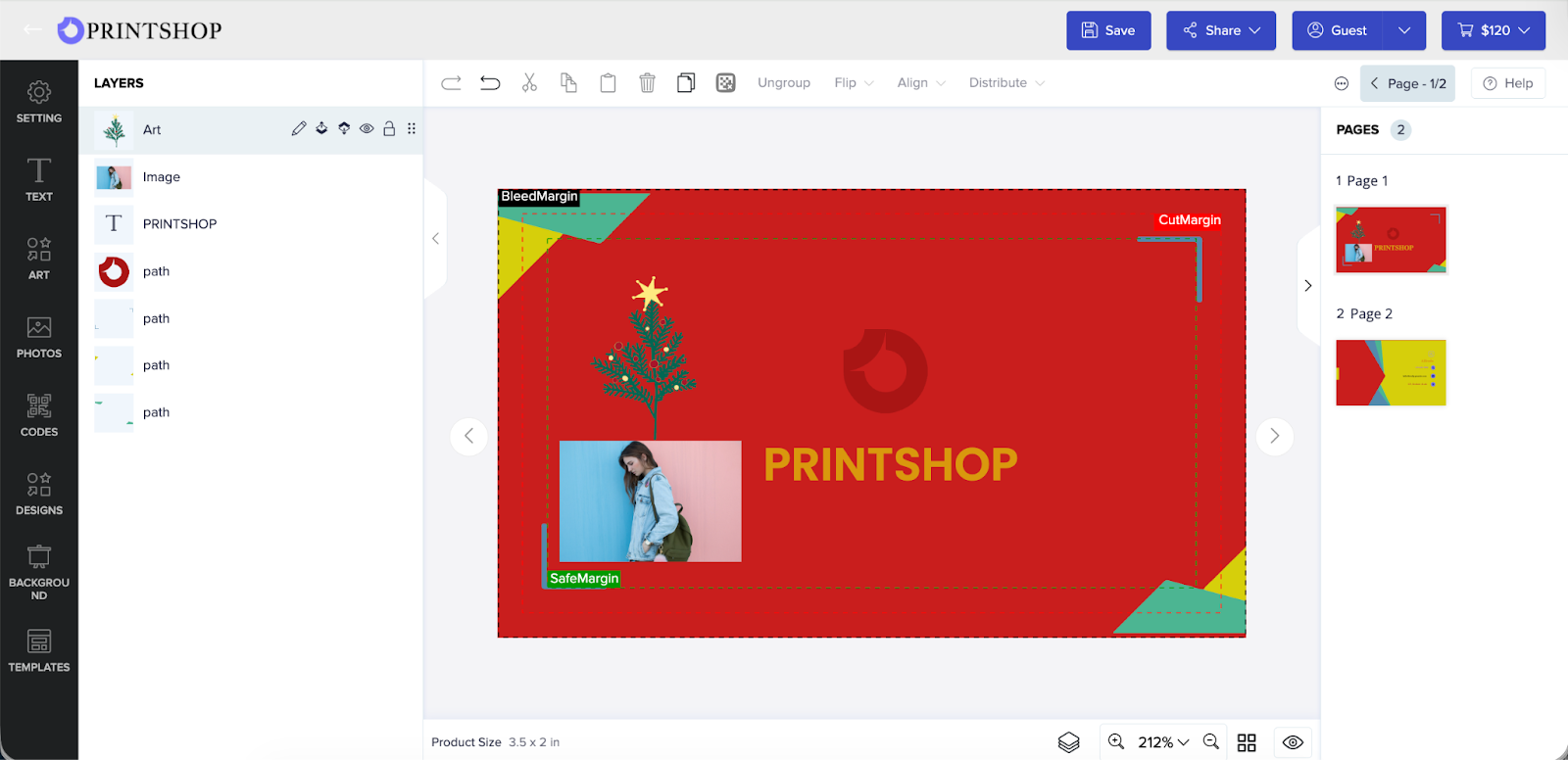Viewport: 1568px width, 760px height.
Task: Click the zoom in magnifier
Action: point(1116,742)
